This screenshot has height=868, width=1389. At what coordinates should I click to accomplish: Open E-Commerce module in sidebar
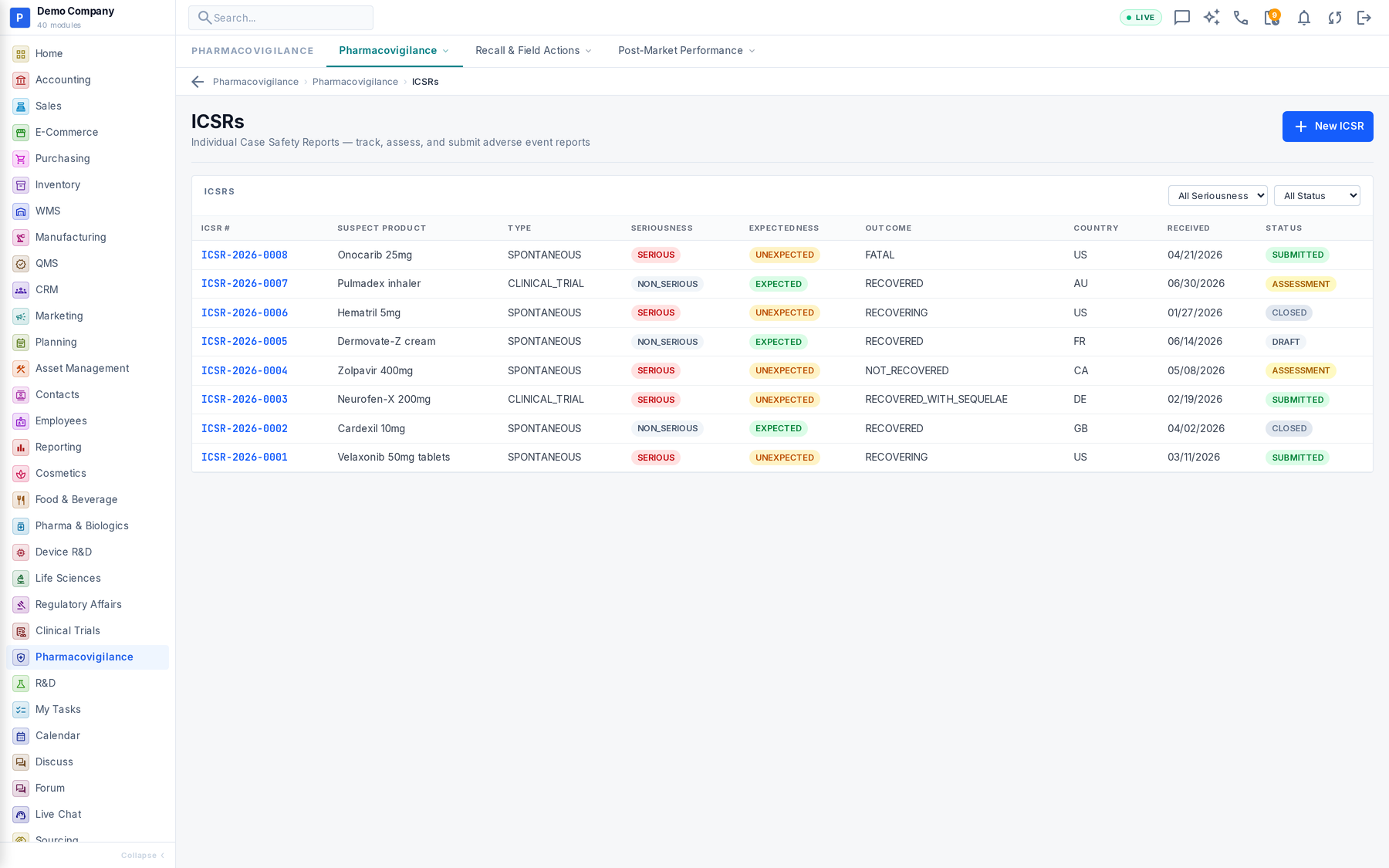[87, 132]
